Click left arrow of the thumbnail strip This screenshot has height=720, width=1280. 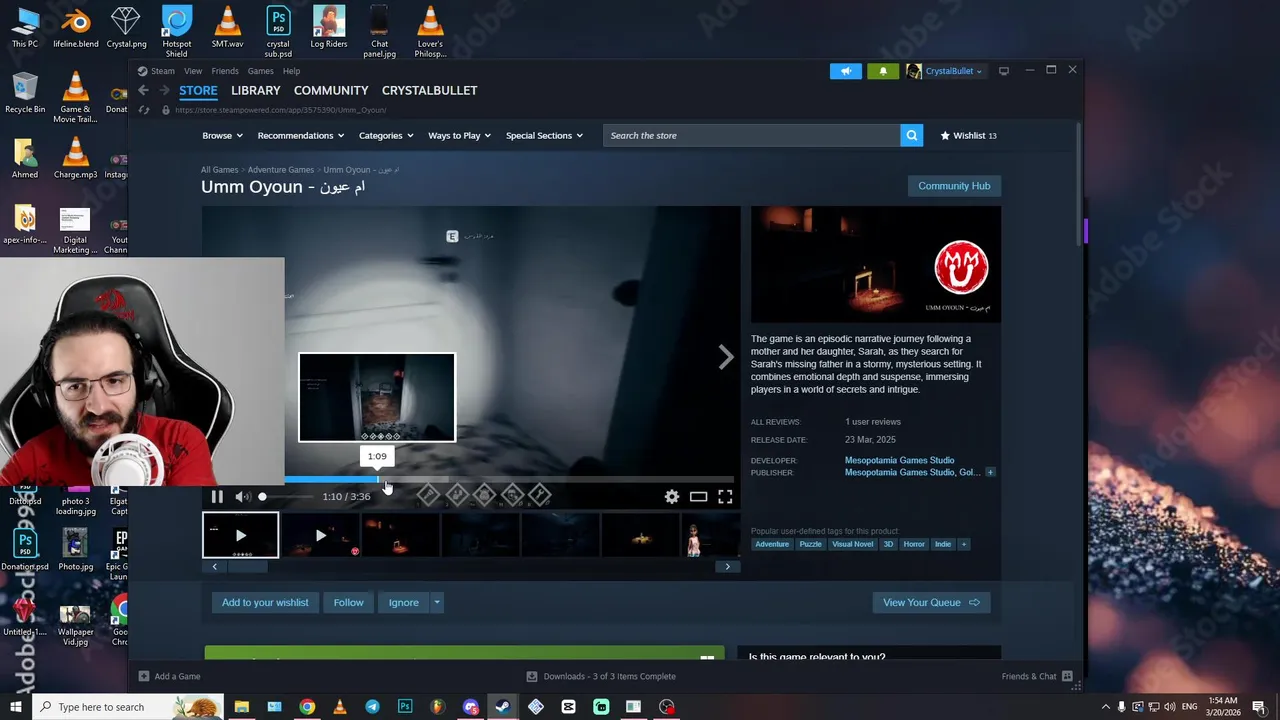point(214,566)
